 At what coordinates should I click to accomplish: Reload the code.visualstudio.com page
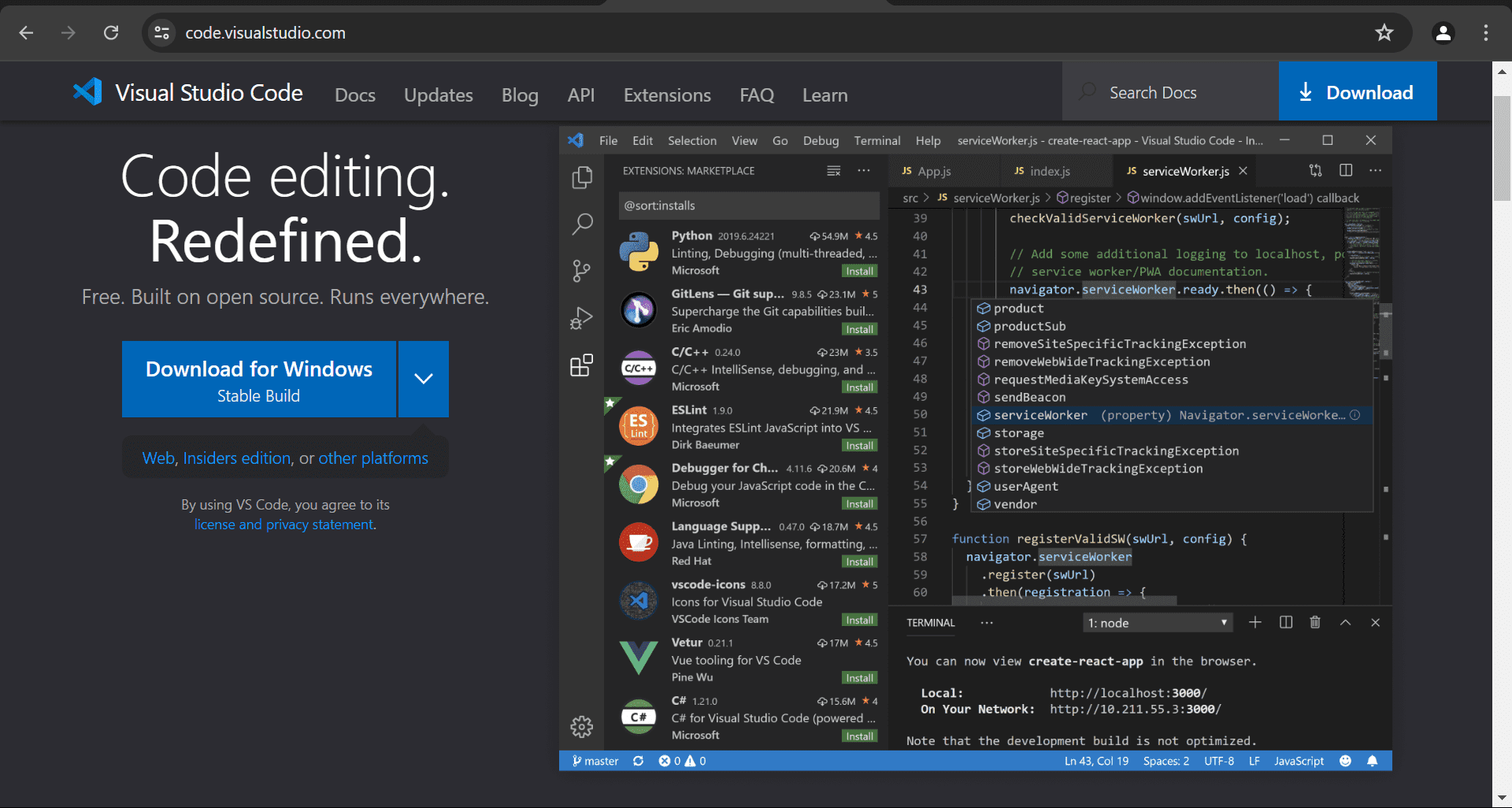click(x=111, y=32)
